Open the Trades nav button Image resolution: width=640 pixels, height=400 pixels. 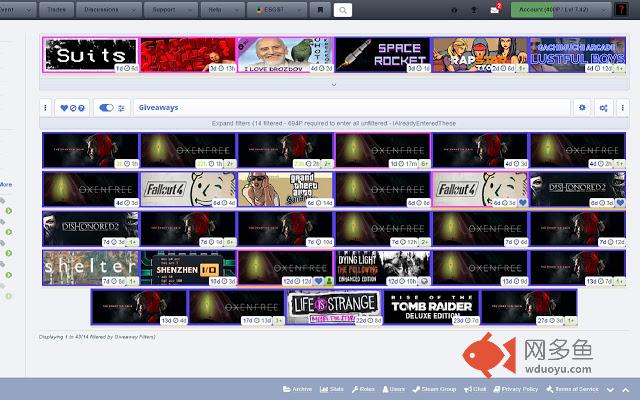56,9
